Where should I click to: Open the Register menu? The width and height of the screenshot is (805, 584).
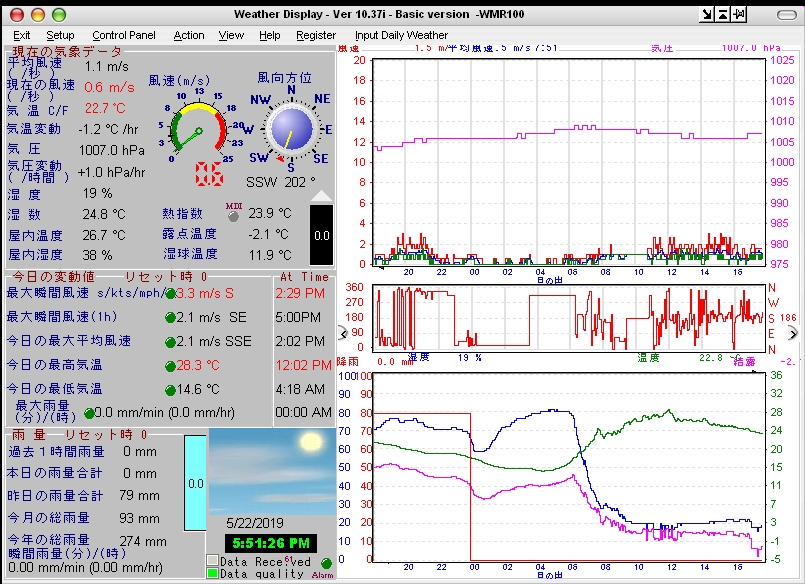(316, 35)
